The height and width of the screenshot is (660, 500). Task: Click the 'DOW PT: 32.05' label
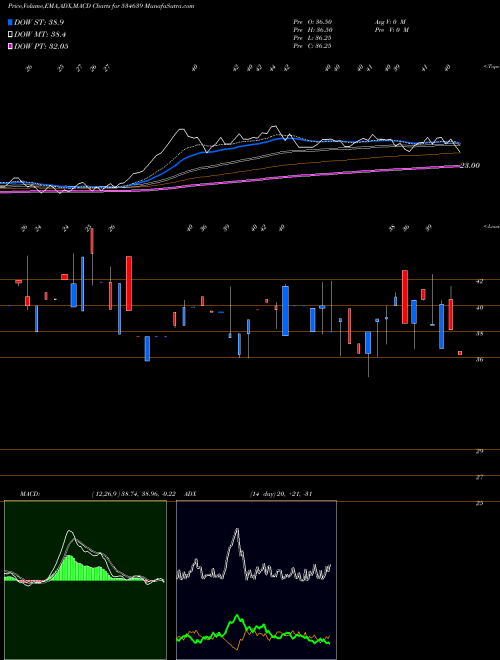click(41, 46)
